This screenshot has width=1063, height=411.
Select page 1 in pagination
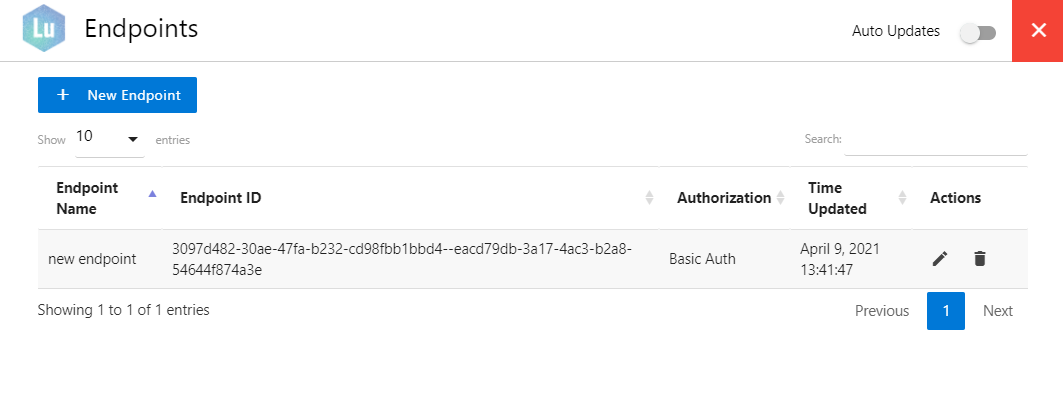tap(945, 311)
